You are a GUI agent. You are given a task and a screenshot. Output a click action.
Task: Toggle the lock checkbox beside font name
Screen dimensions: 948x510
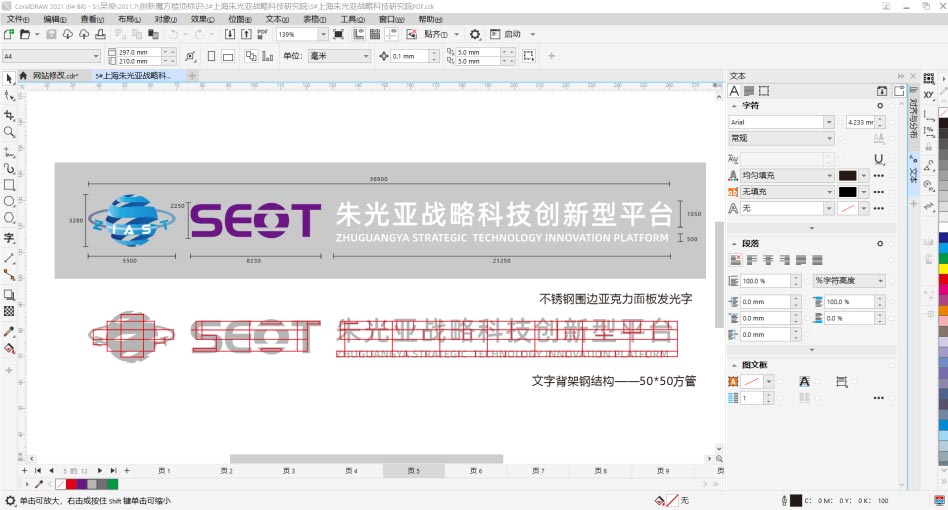click(x=840, y=122)
